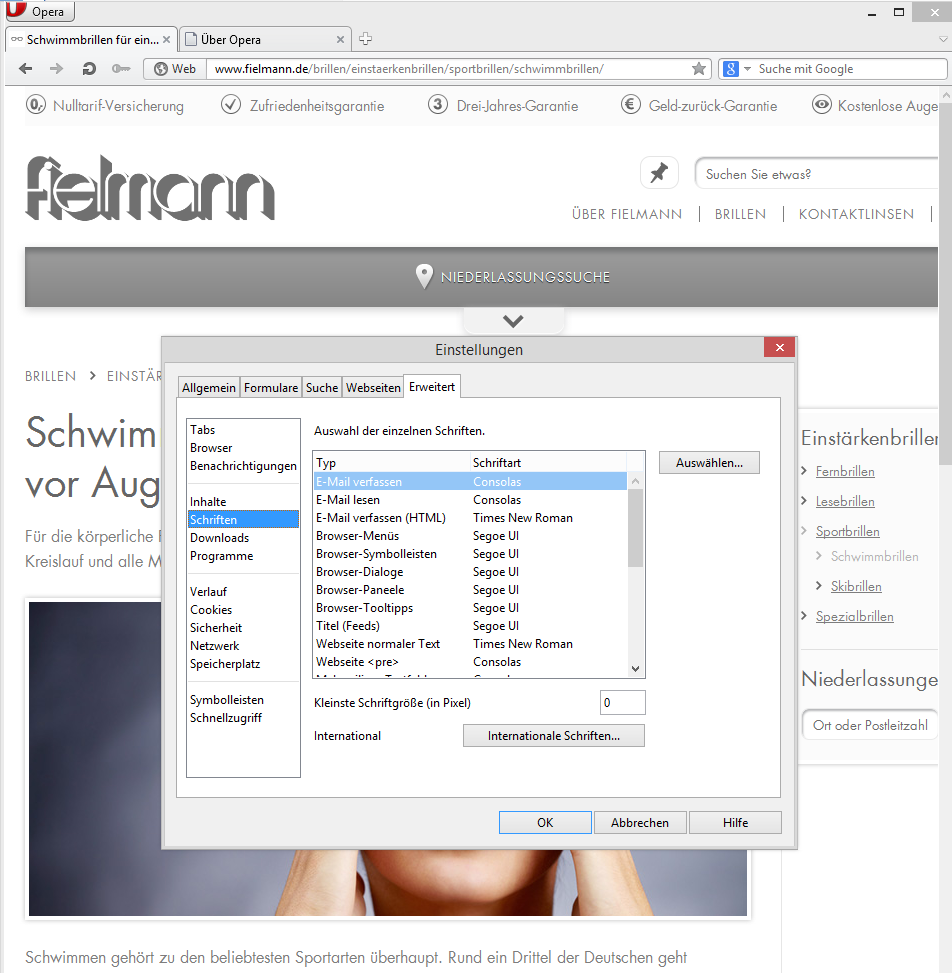Open the Skibrillen sidebar link

[x=856, y=586]
